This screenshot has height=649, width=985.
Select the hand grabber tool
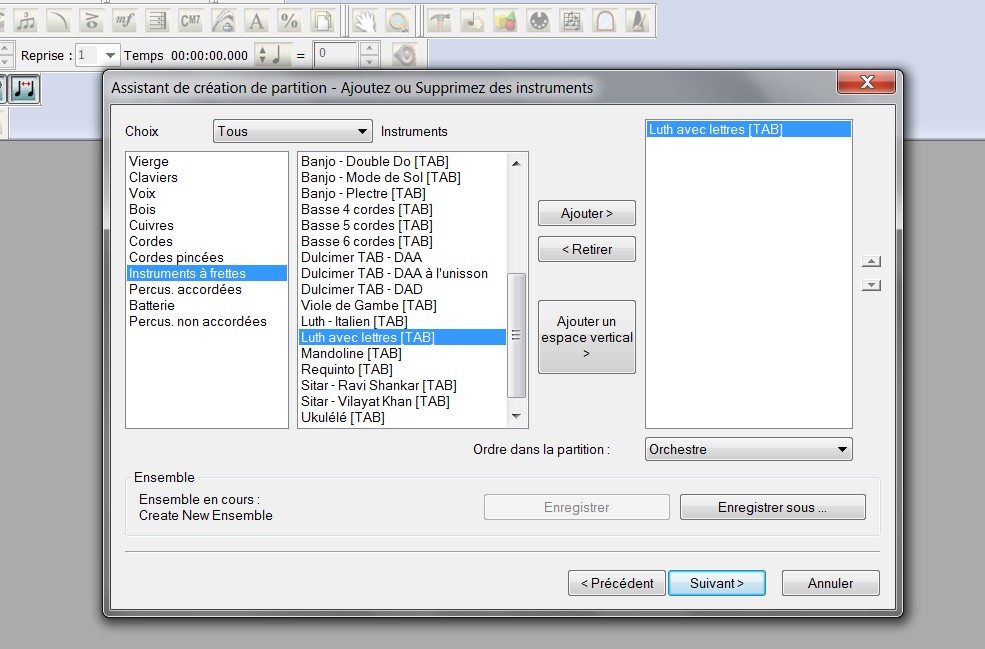[x=367, y=19]
